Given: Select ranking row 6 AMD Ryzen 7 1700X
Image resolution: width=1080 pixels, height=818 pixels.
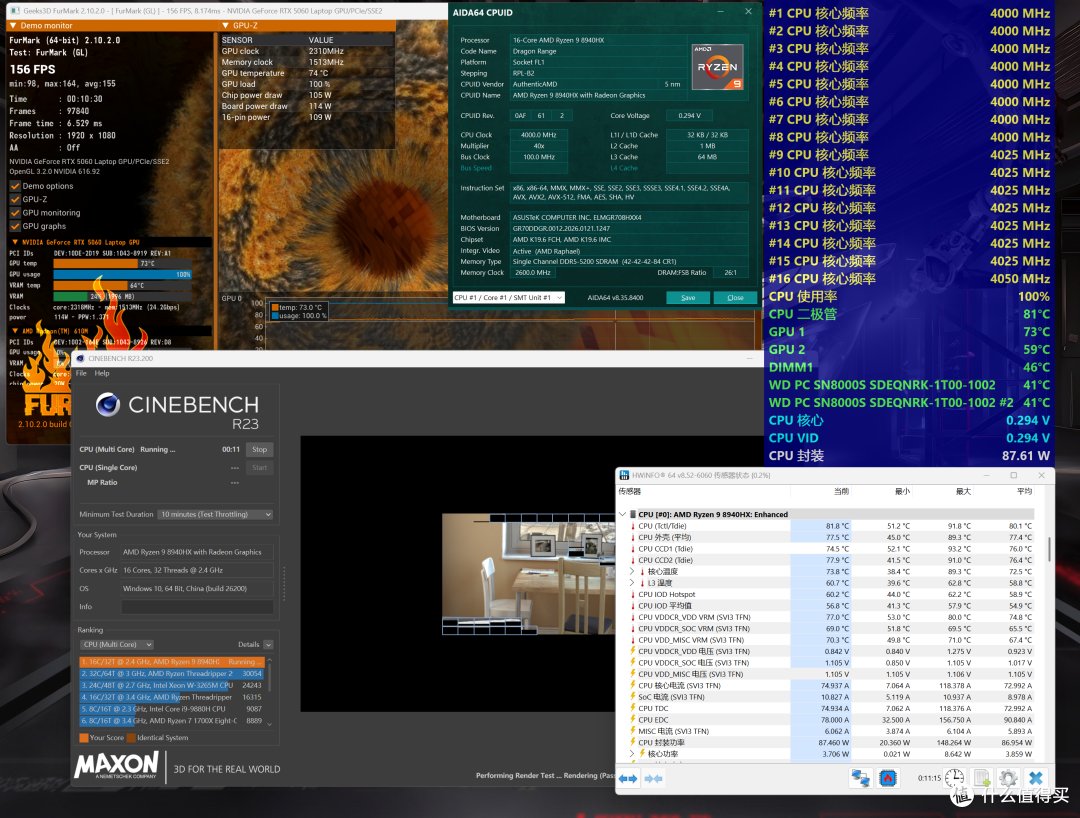Looking at the screenshot, I should [x=172, y=721].
